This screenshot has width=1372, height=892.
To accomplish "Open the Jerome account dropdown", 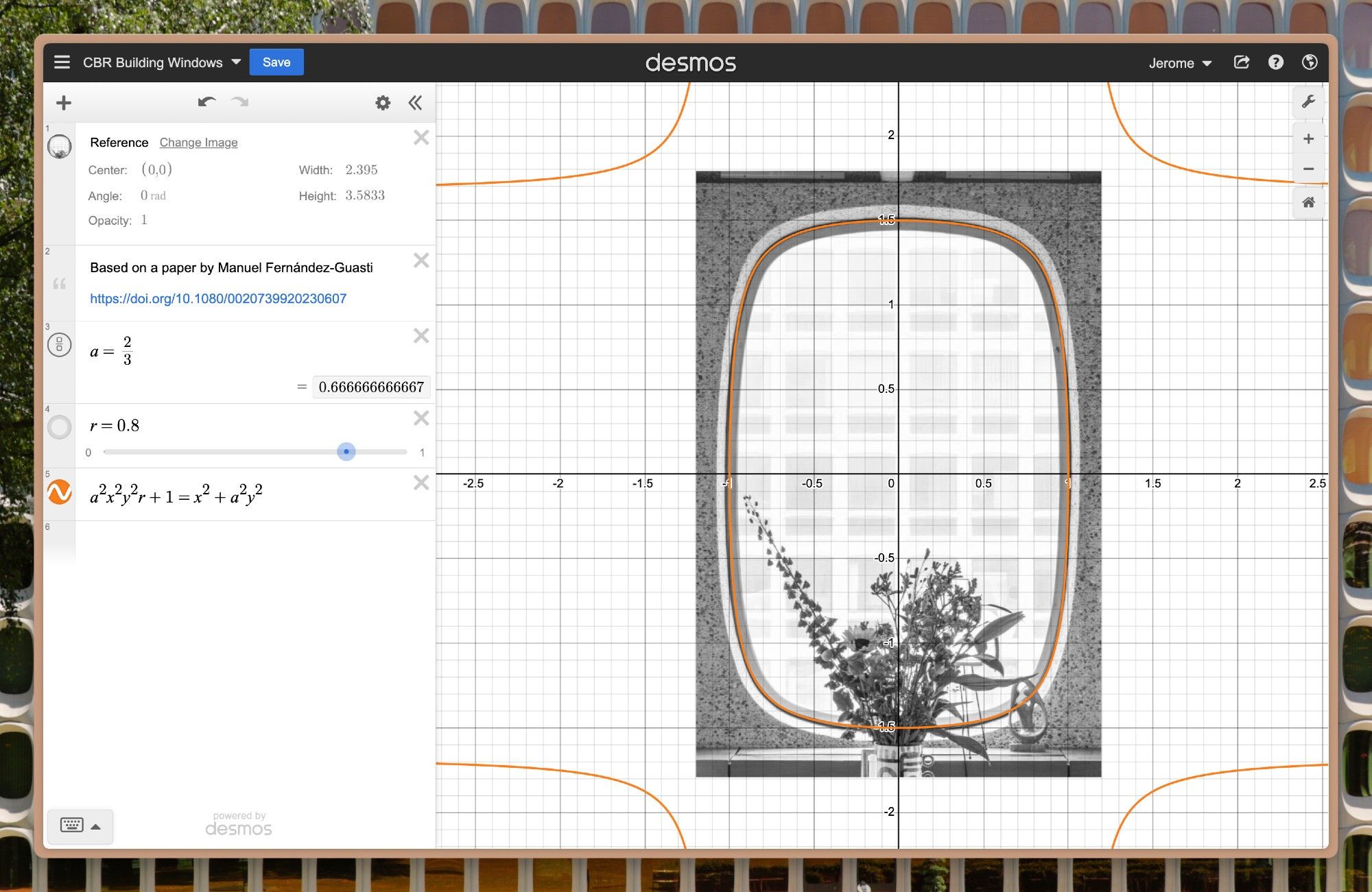I will pos(1180,63).
